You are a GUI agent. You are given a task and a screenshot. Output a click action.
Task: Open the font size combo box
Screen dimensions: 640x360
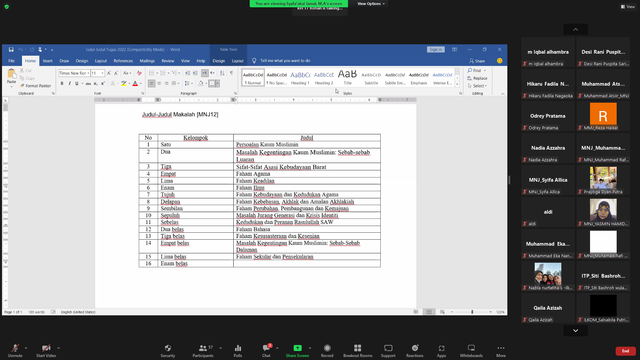tap(97, 73)
